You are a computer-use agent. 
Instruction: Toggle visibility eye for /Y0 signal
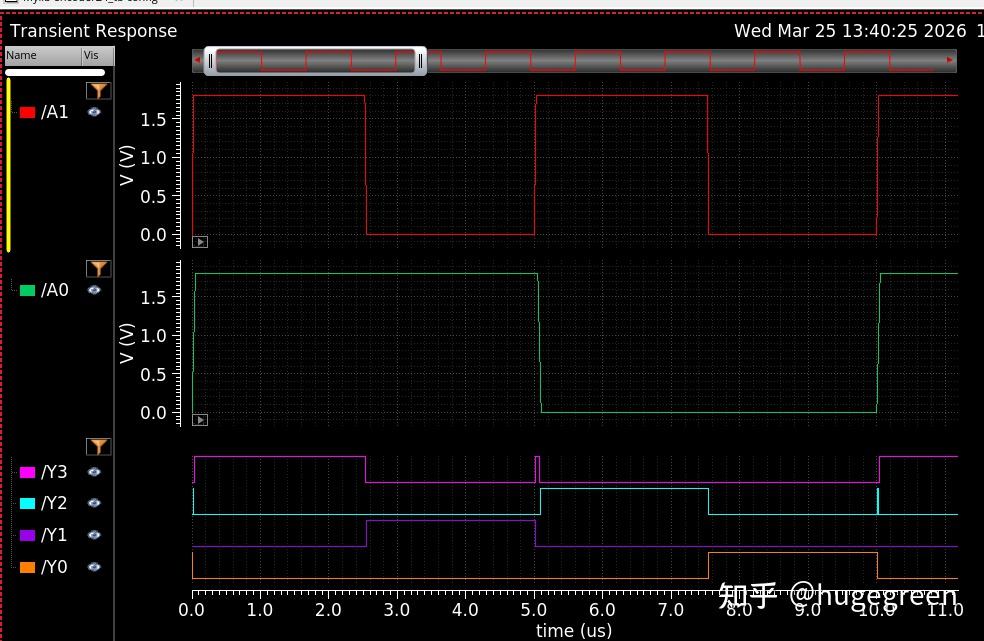pos(94,567)
